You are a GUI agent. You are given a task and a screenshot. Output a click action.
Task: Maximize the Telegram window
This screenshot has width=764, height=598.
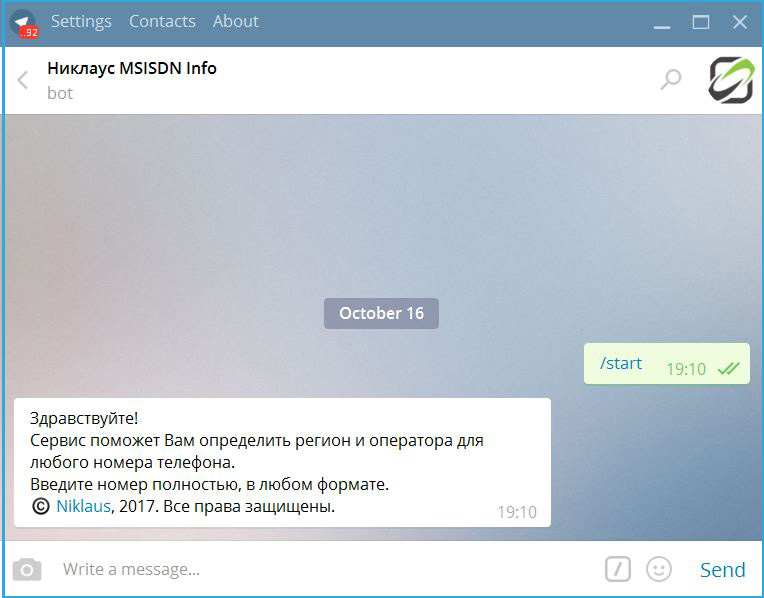click(701, 22)
